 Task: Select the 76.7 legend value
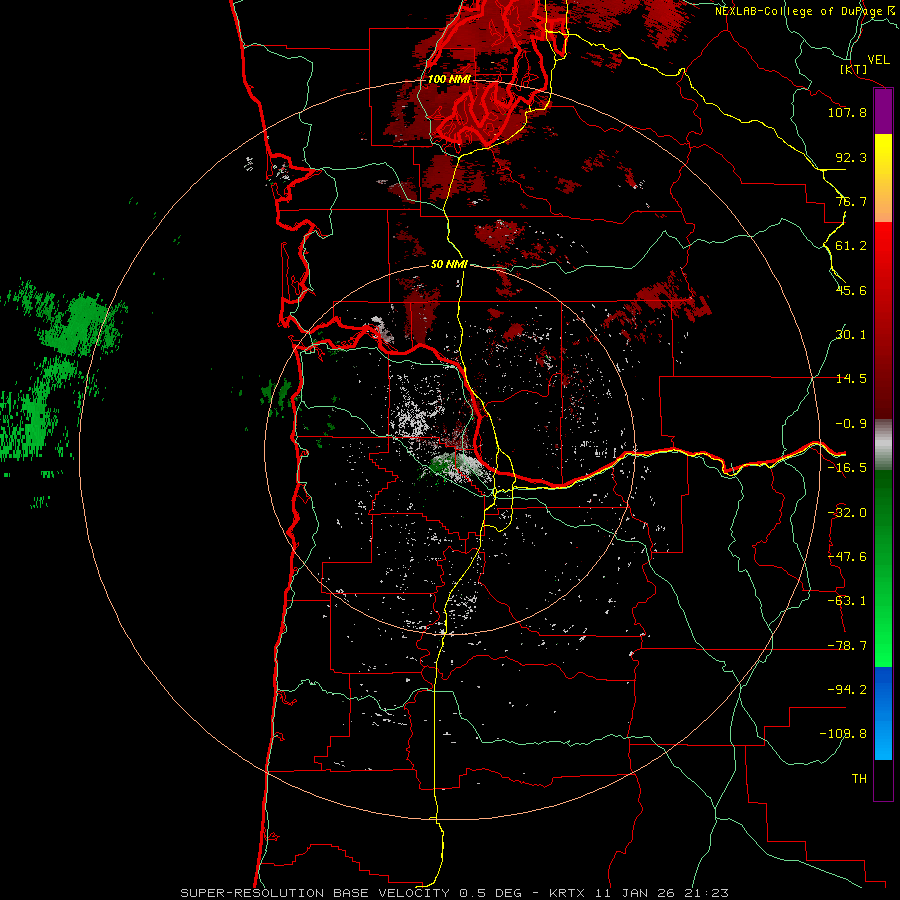pyautogui.click(x=851, y=201)
